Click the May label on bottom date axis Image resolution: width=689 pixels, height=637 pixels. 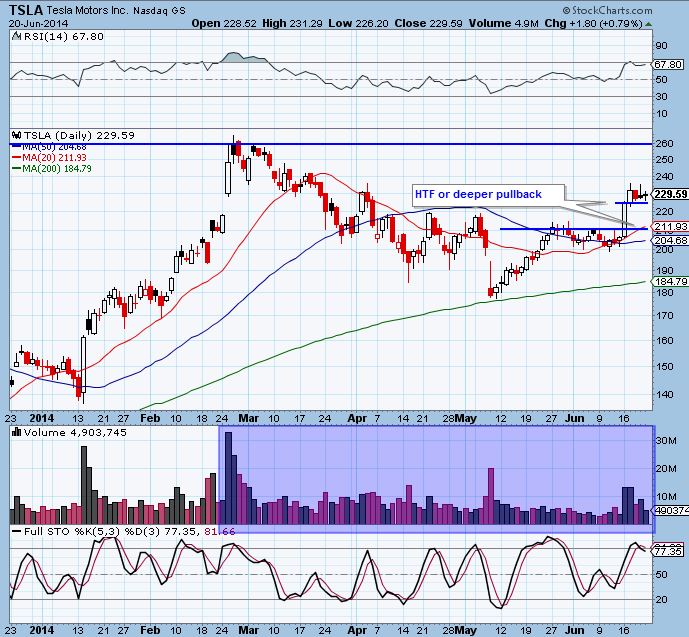point(466,630)
